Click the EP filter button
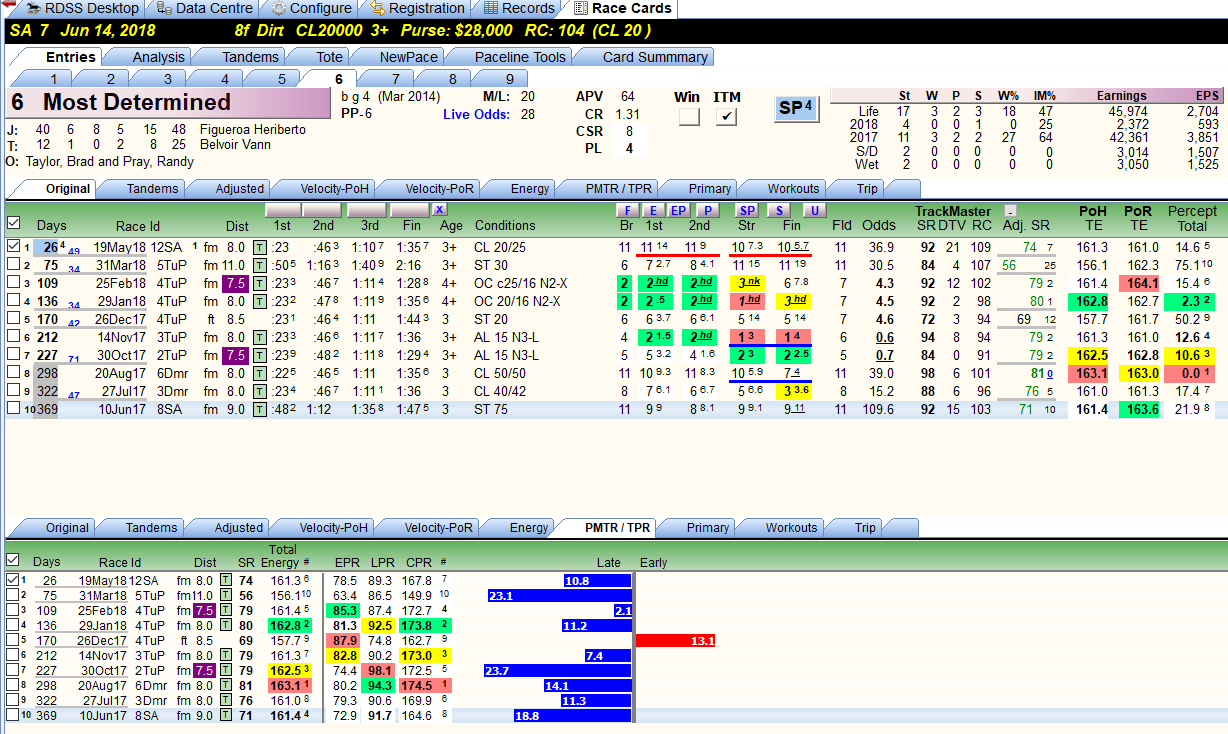Screen dimensions: 1228x734 click(679, 210)
